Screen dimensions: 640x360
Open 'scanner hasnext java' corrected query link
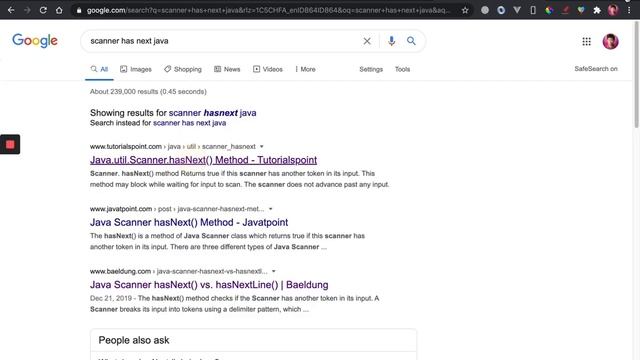click(x=213, y=113)
